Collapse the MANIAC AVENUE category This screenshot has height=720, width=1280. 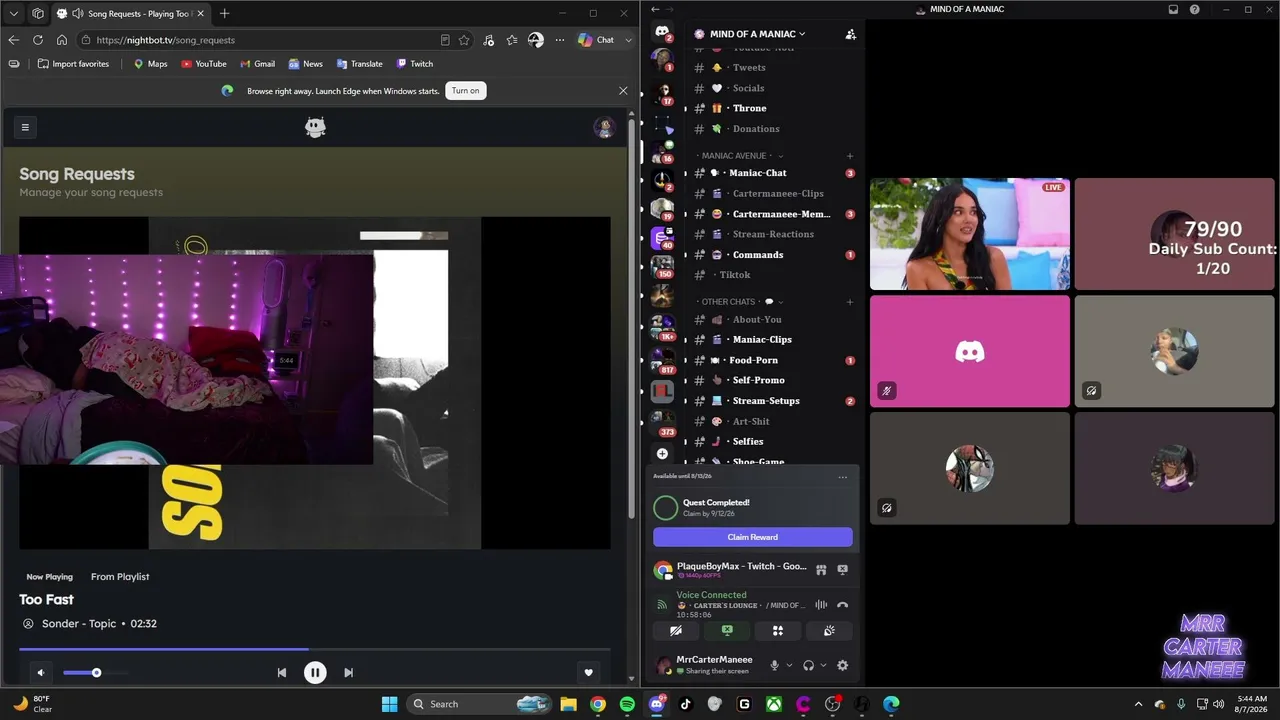click(740, 156)
